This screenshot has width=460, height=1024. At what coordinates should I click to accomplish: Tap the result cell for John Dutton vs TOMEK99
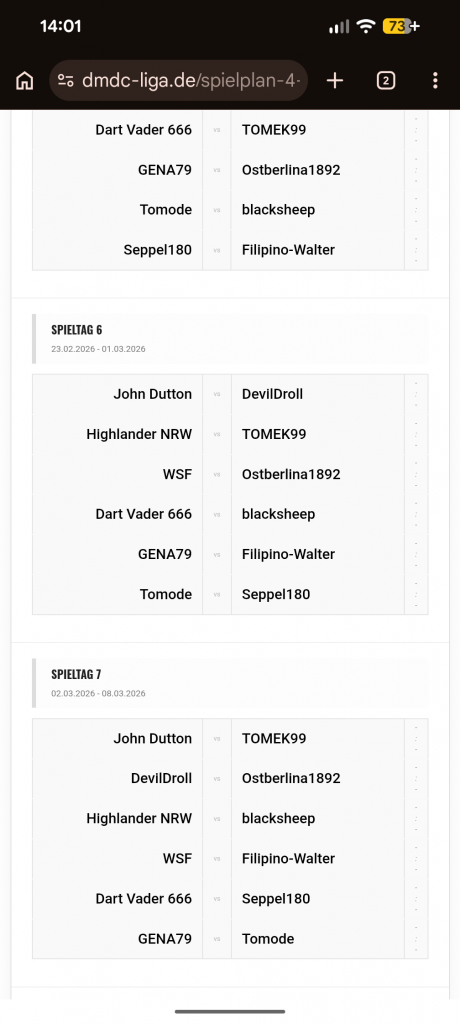pos(416,739)
